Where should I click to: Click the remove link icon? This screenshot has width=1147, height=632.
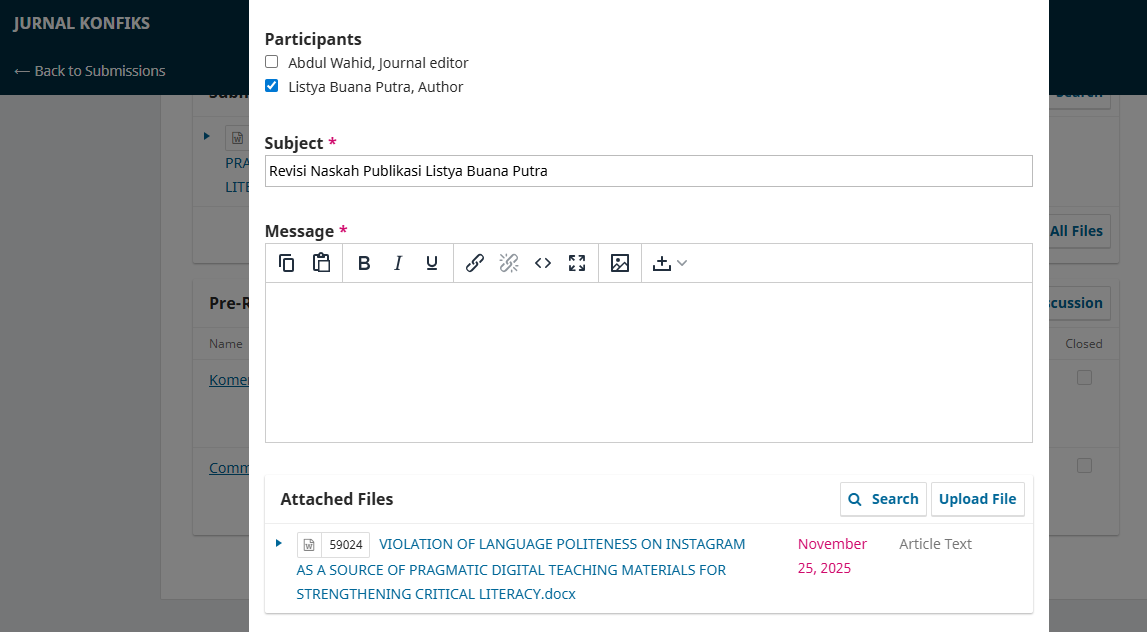509,263
